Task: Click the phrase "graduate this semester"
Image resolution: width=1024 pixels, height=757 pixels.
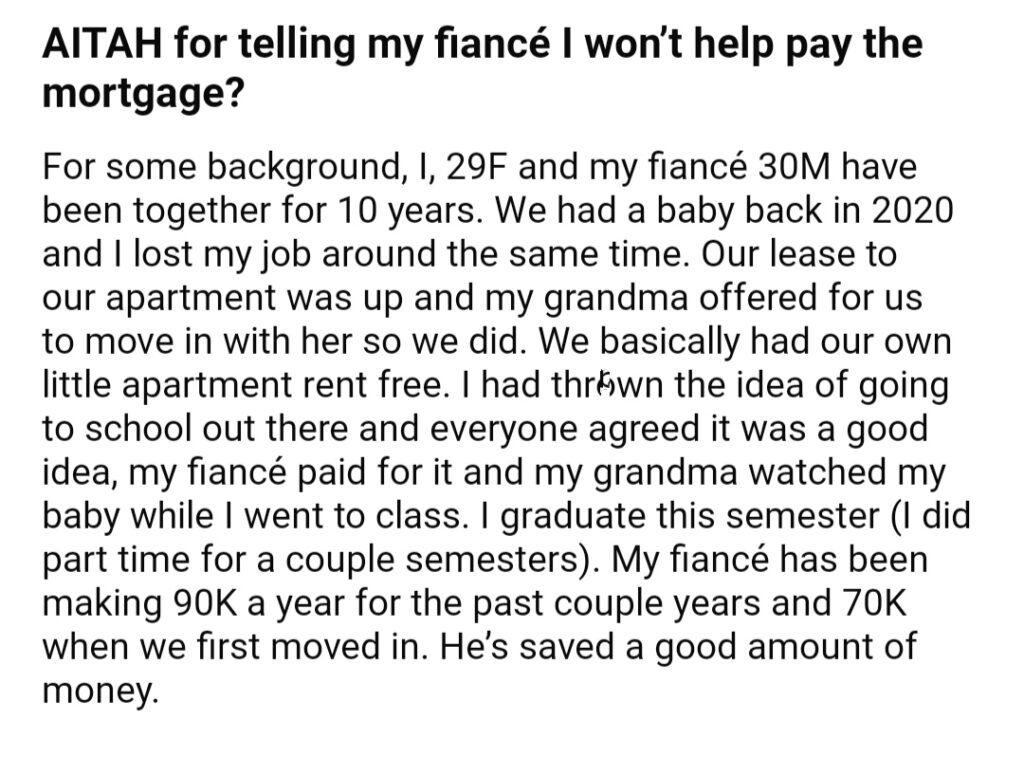Action: click(x=690, y=516)
